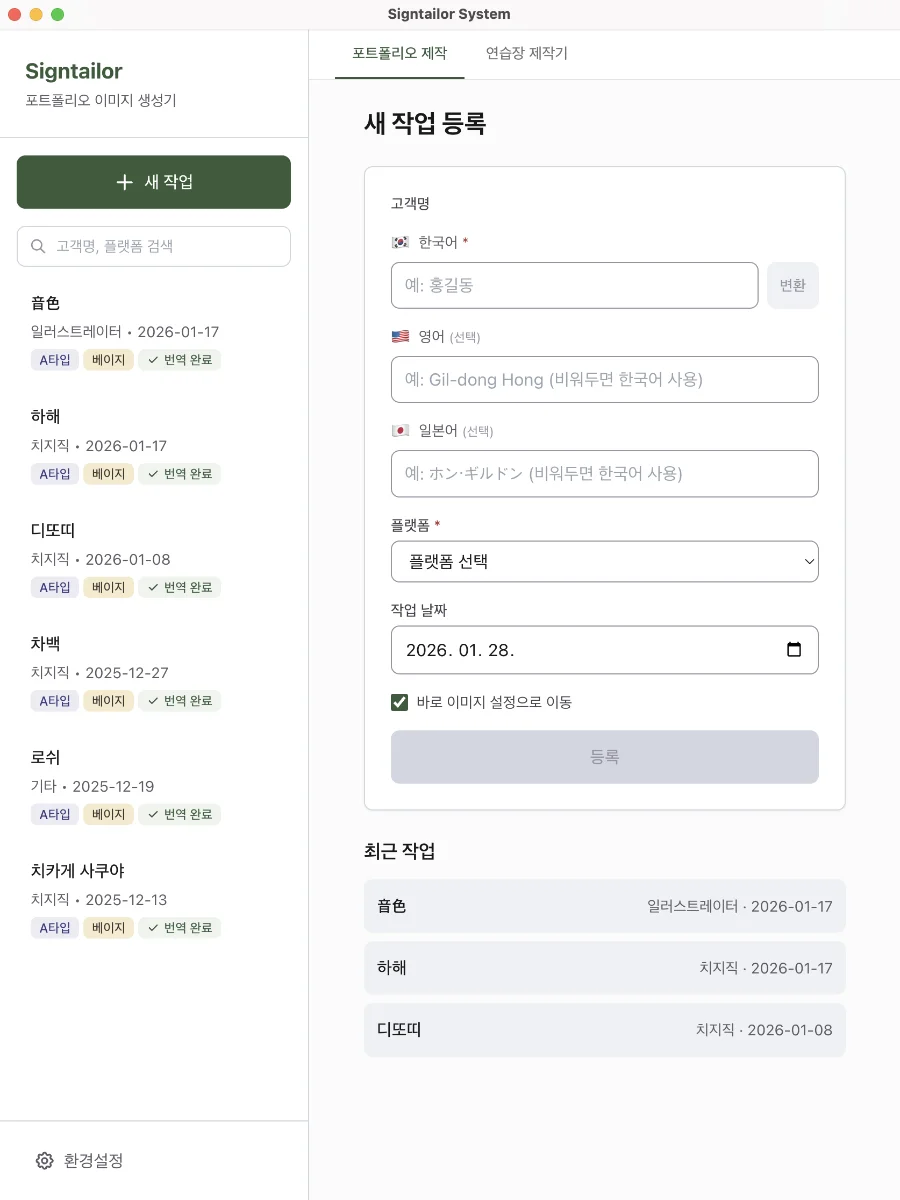Click the checkmark icon in 음色's 번역 완료 badge
Image resolution: width=900 pixels, height=1200 pixels.
[x=155, y=360]
